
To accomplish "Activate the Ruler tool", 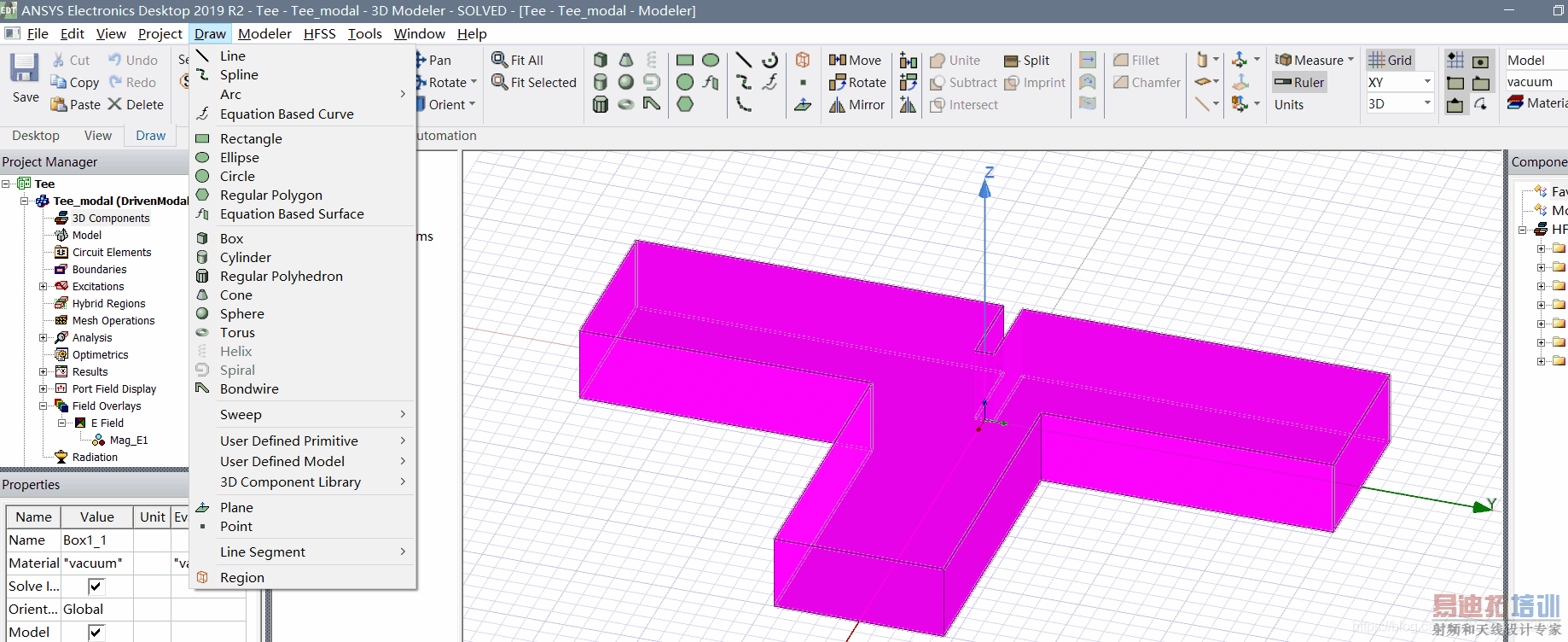I will tap(1299, 83).
